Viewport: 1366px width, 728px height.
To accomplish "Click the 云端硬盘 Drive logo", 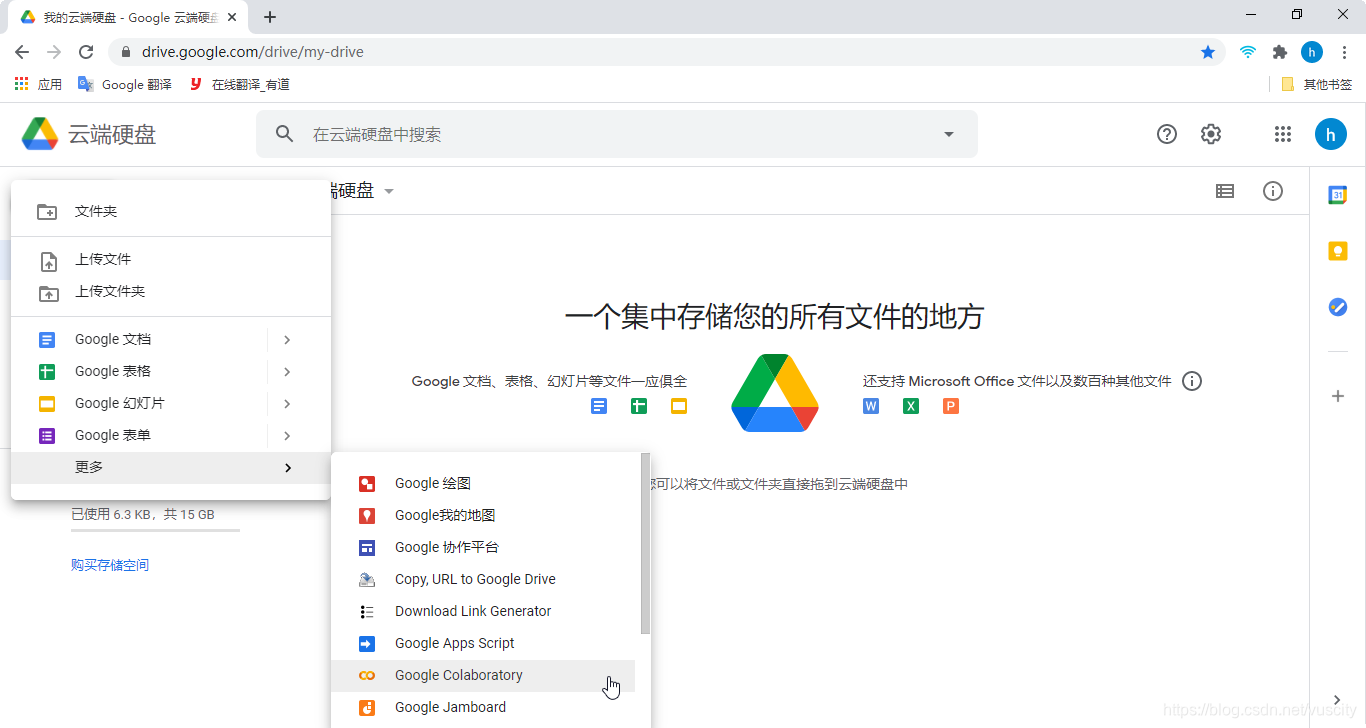I will (89, 134).
